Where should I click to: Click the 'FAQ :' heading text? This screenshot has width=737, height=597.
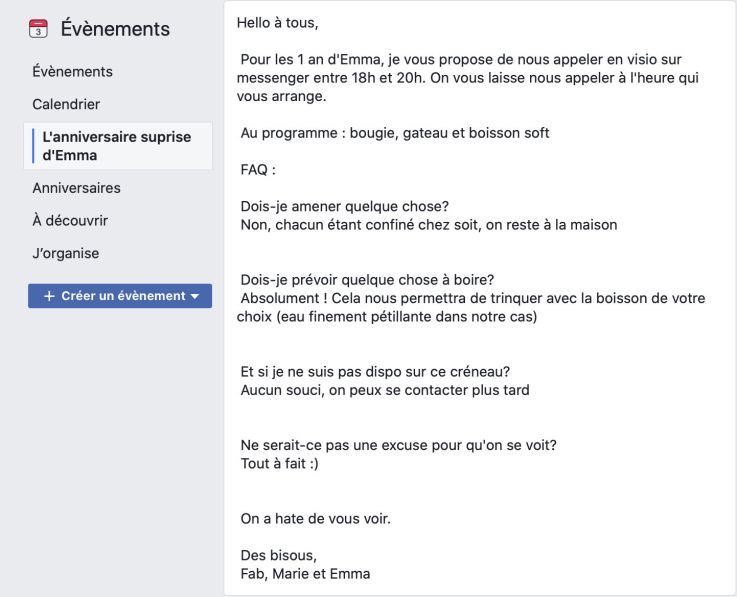(x=258, y=170)
